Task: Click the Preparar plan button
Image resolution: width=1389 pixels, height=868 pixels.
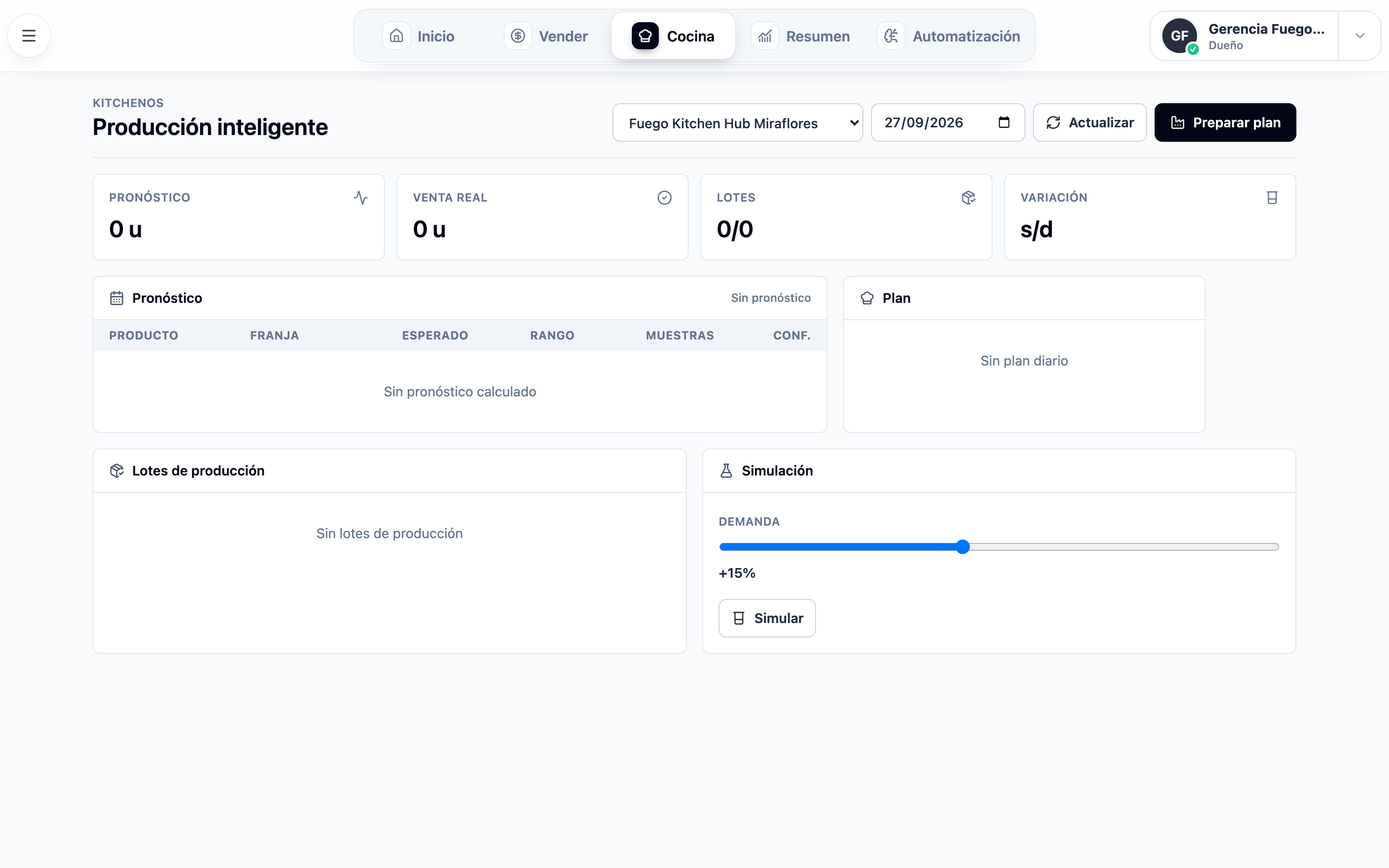Action: tap(1225, 123)
